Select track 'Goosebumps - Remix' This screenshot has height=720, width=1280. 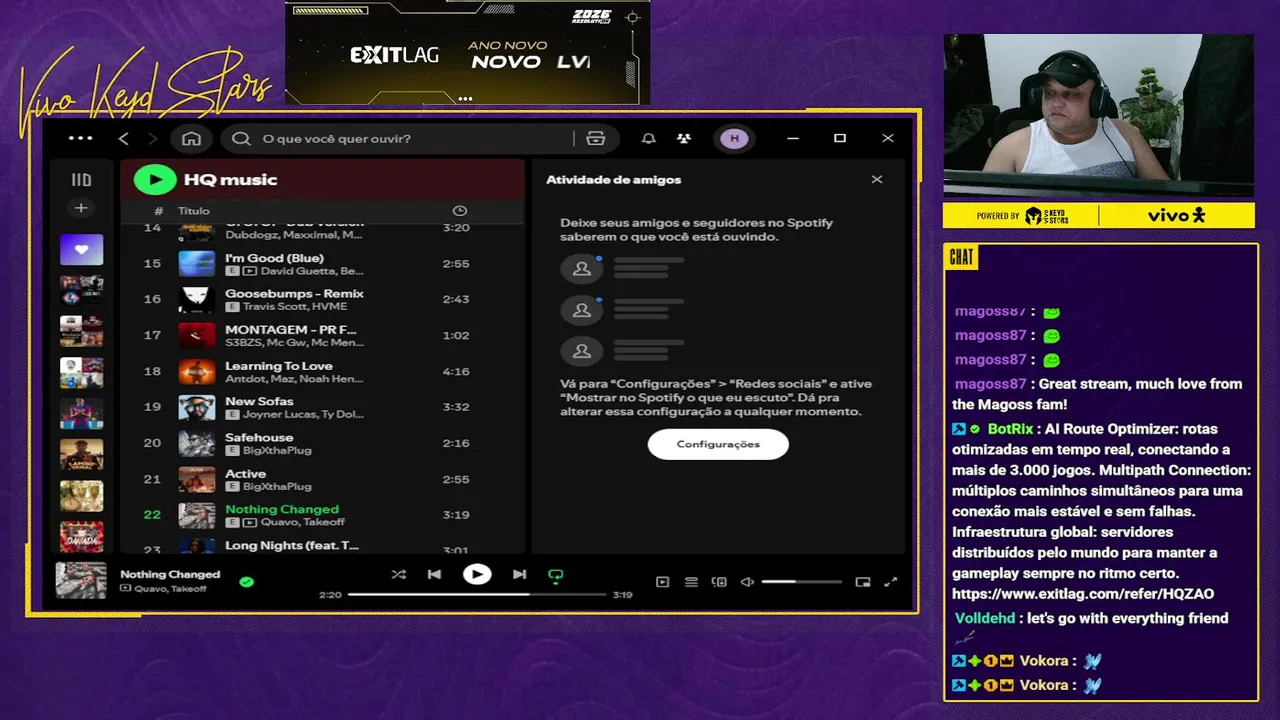322,299
